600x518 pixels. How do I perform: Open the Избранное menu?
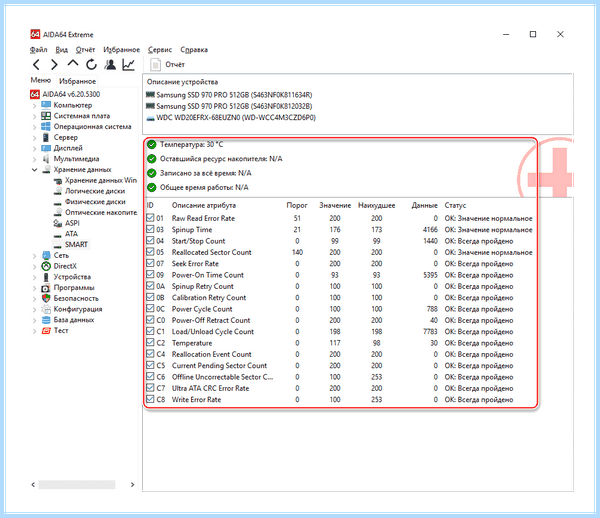click(x=121, y=50)
